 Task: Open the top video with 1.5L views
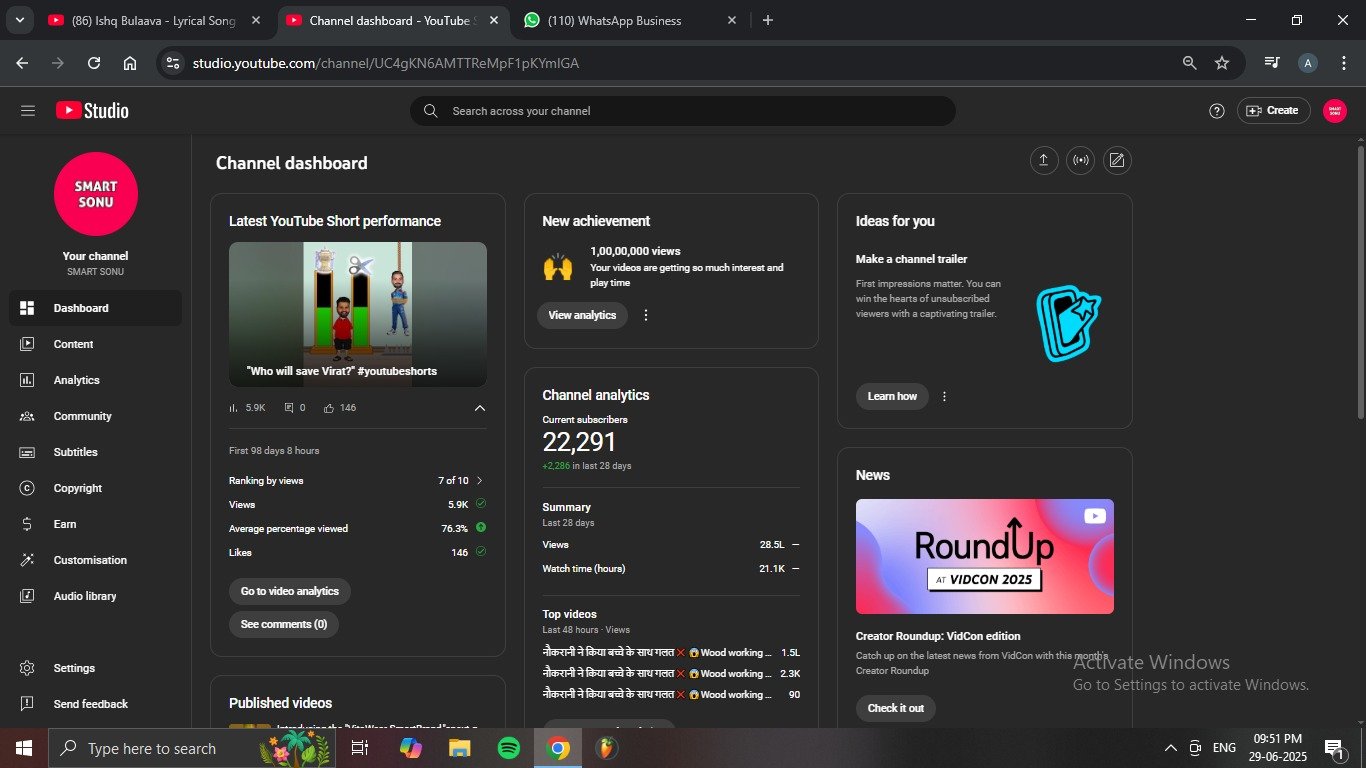tap(671, 652)
